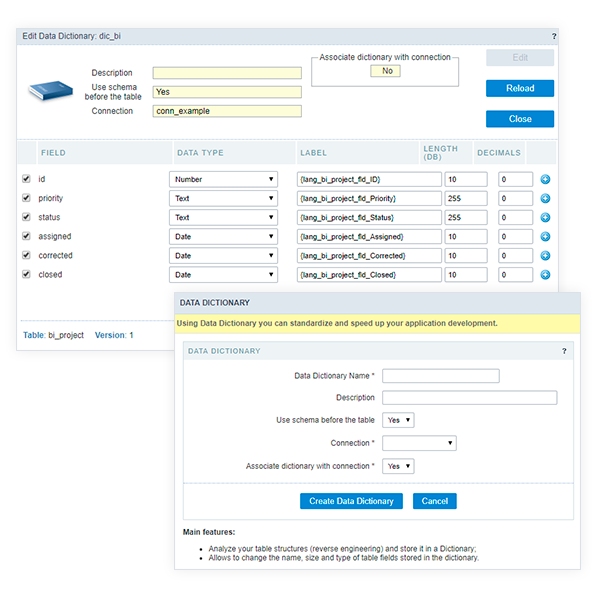Click the help icon in Data Dictionary panel

pyautogui.click(x=564, y=351)
